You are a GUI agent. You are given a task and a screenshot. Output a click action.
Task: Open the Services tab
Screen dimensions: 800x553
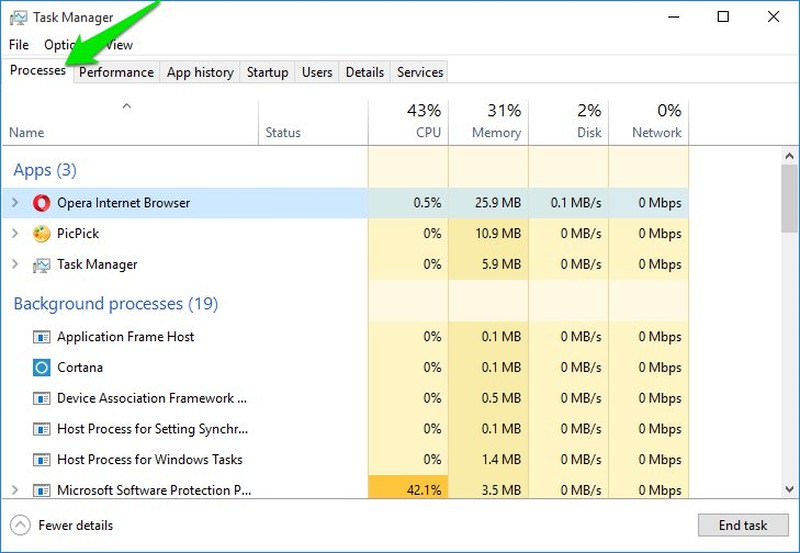tap(420, 72)
